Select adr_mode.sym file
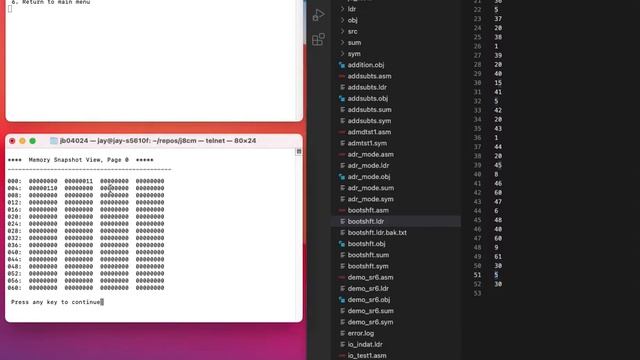The width and height of the screenshot is (640, 360). coord(371,199)
